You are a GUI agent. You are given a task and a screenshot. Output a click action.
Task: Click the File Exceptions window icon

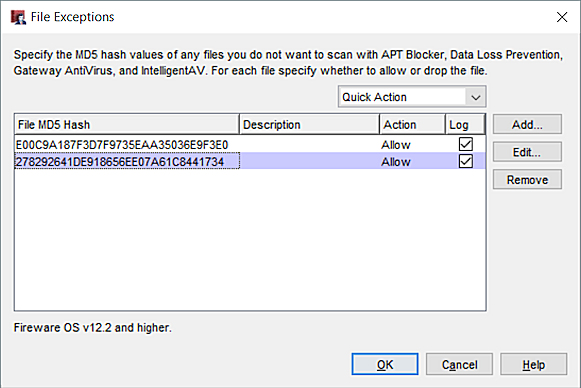click(18, 17)
